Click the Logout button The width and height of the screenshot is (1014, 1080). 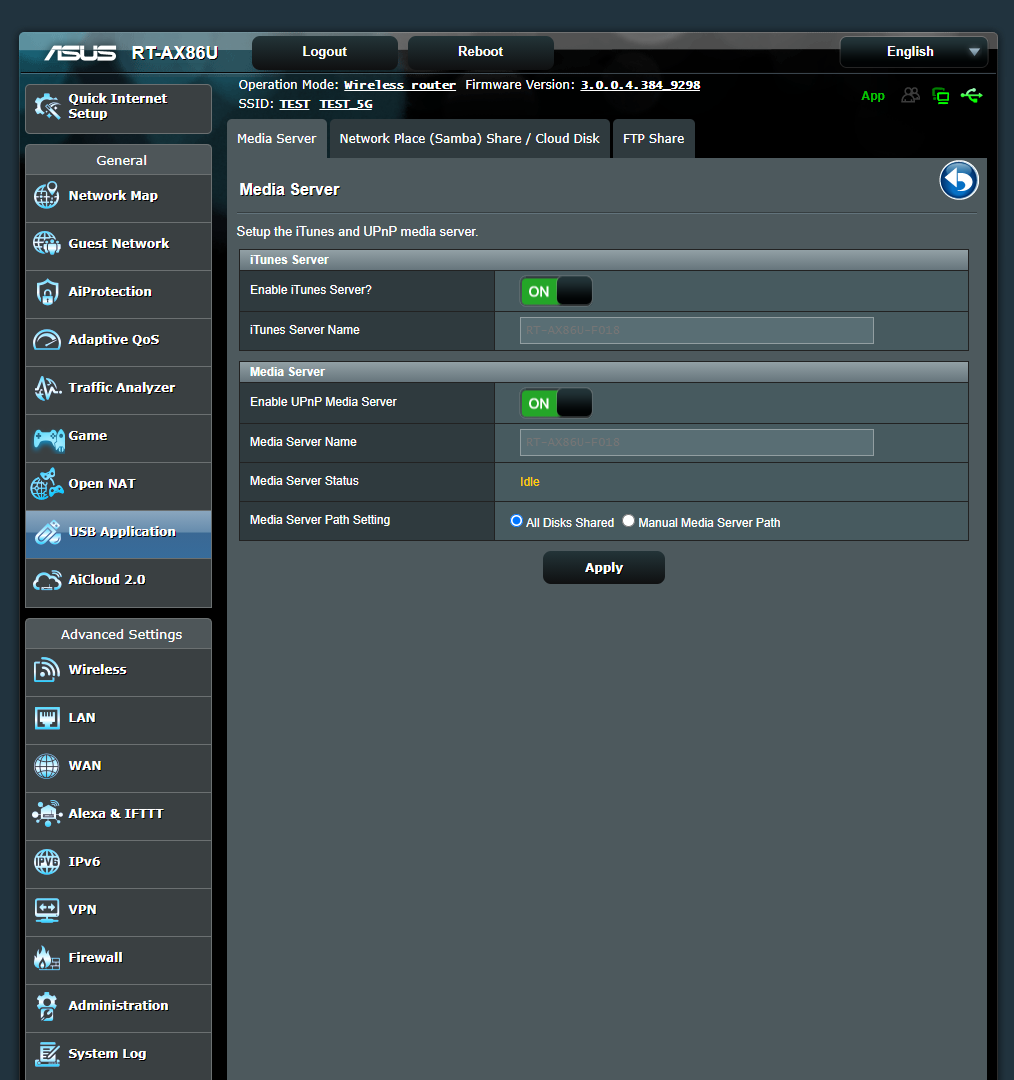tap(324, 52)
